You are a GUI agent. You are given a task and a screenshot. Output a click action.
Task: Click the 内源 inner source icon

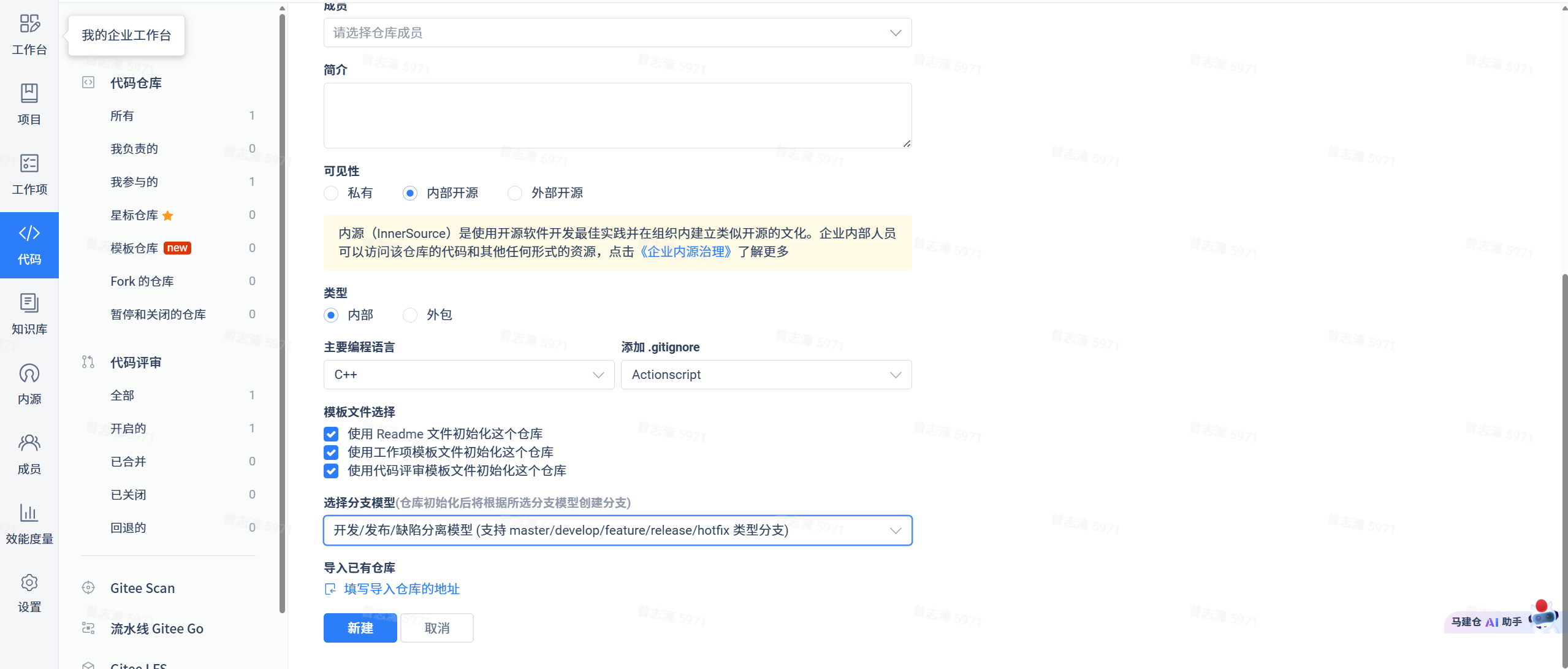click(29, 373)
